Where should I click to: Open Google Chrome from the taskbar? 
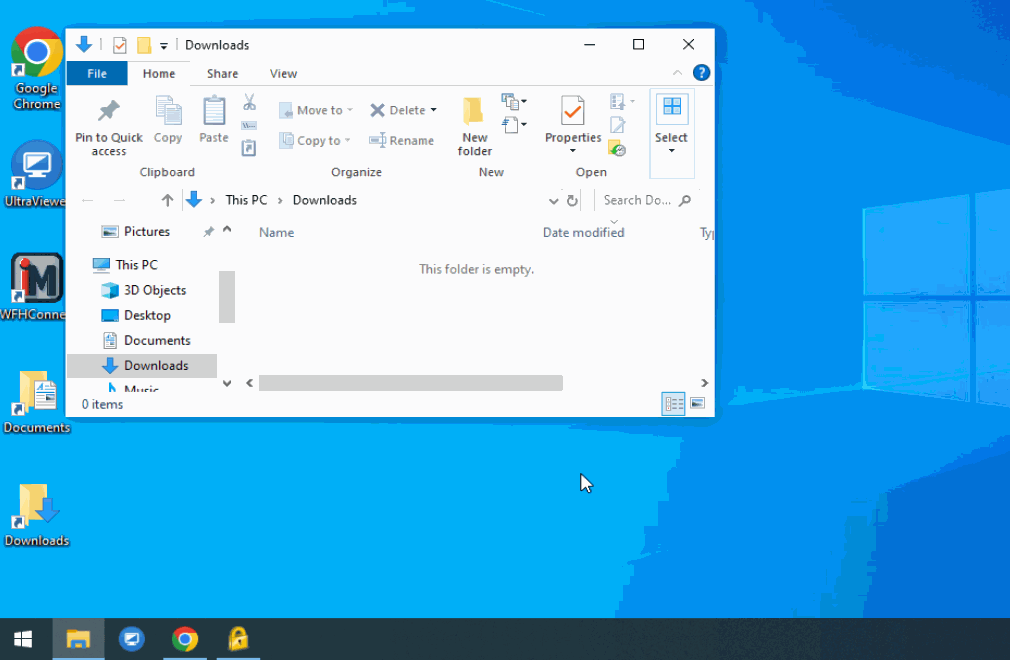184,639
